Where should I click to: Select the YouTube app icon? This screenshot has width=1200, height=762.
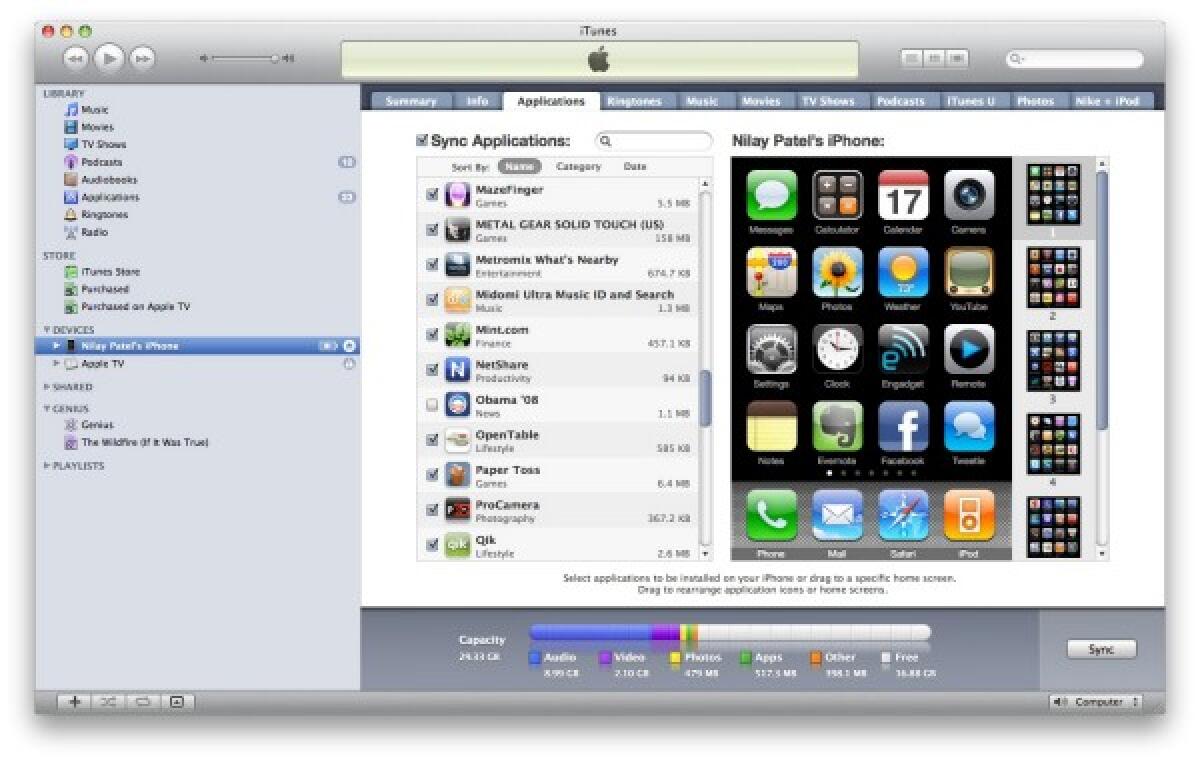(969, 272)
